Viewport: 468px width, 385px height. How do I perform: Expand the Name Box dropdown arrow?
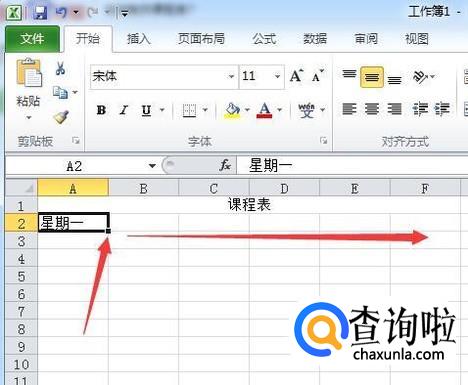click(152, 166)
